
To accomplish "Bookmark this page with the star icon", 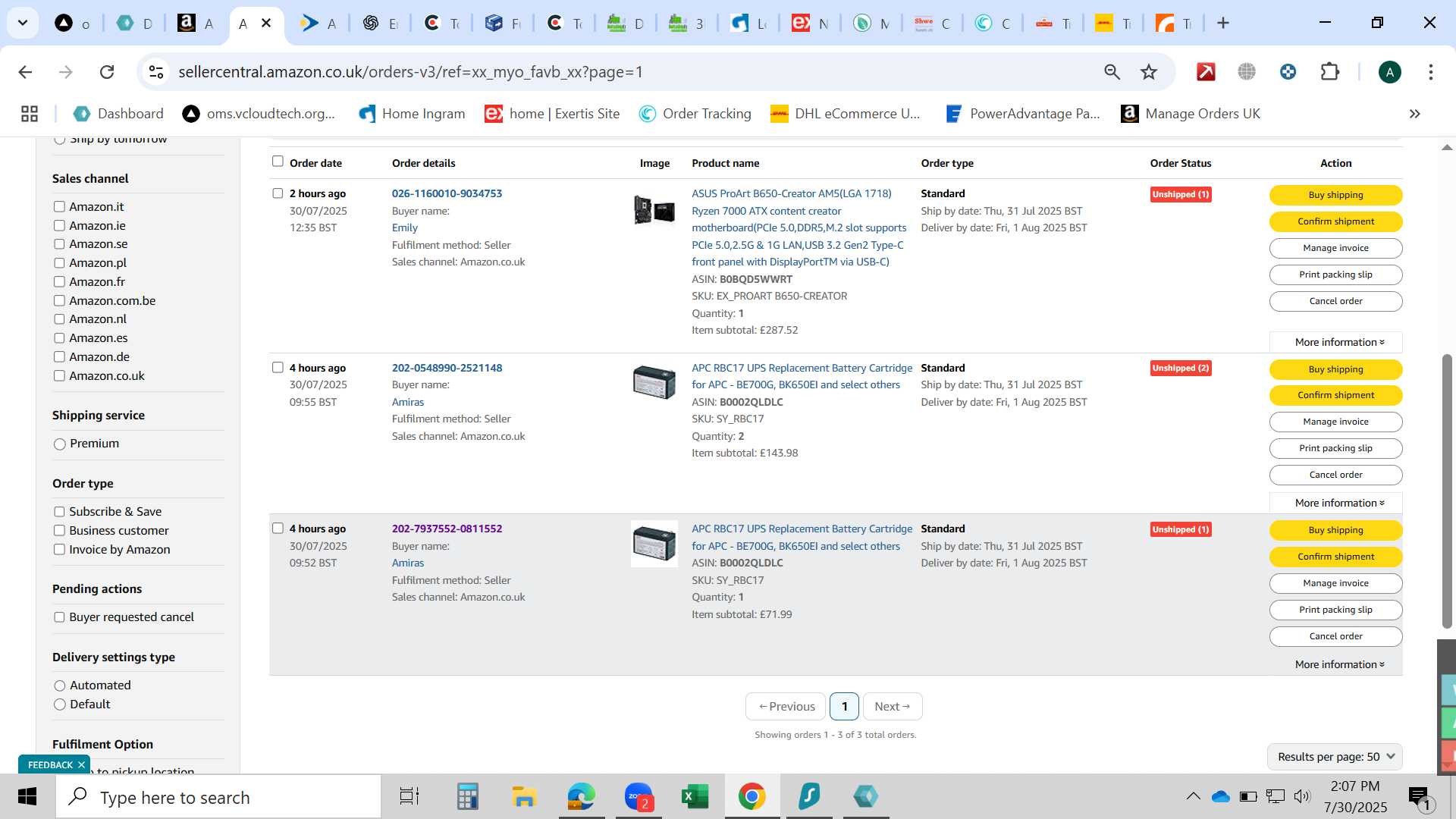I will (x=1149, y=72).
